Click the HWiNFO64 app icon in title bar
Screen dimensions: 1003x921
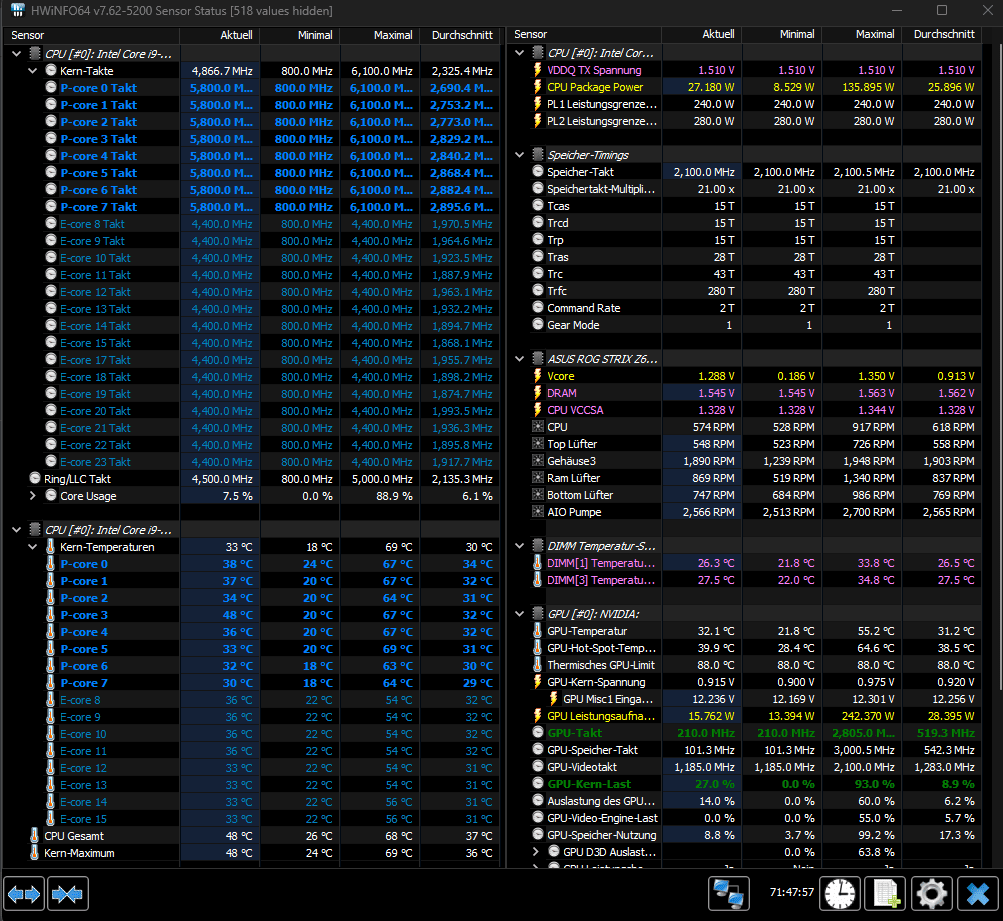(17, 11)
